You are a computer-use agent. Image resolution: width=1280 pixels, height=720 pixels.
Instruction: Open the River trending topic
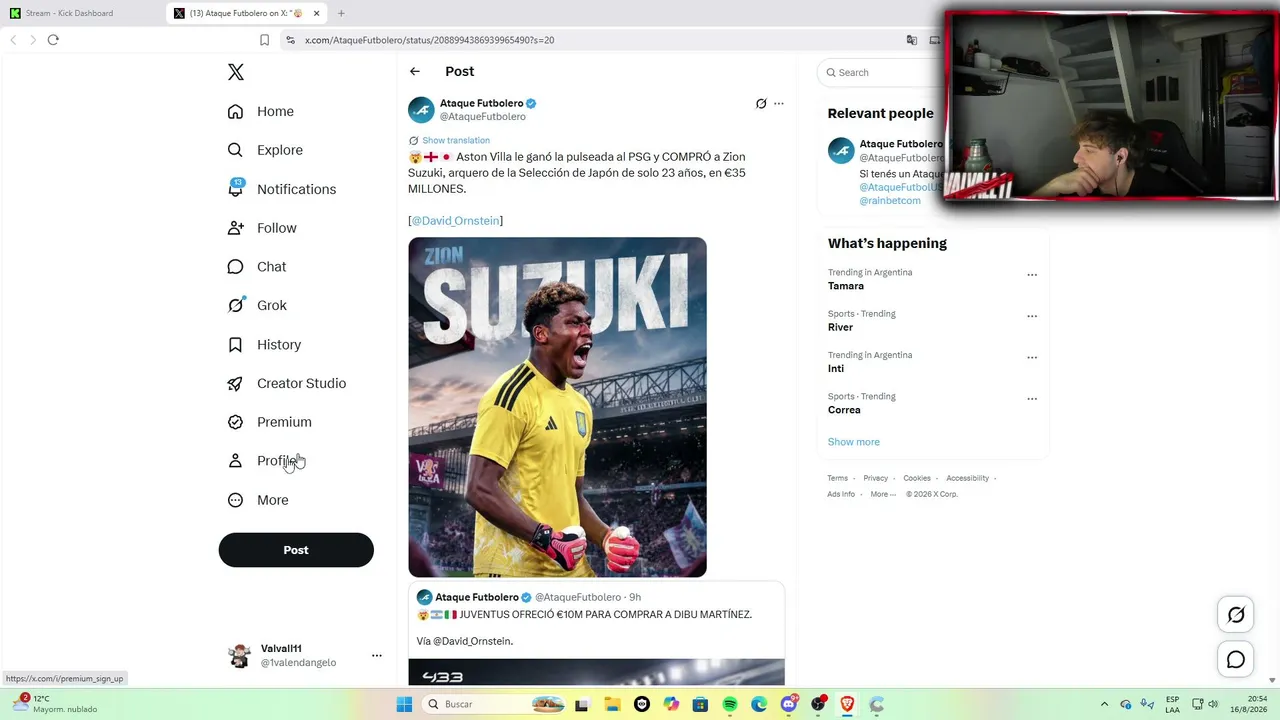click(x=840, y=327)
